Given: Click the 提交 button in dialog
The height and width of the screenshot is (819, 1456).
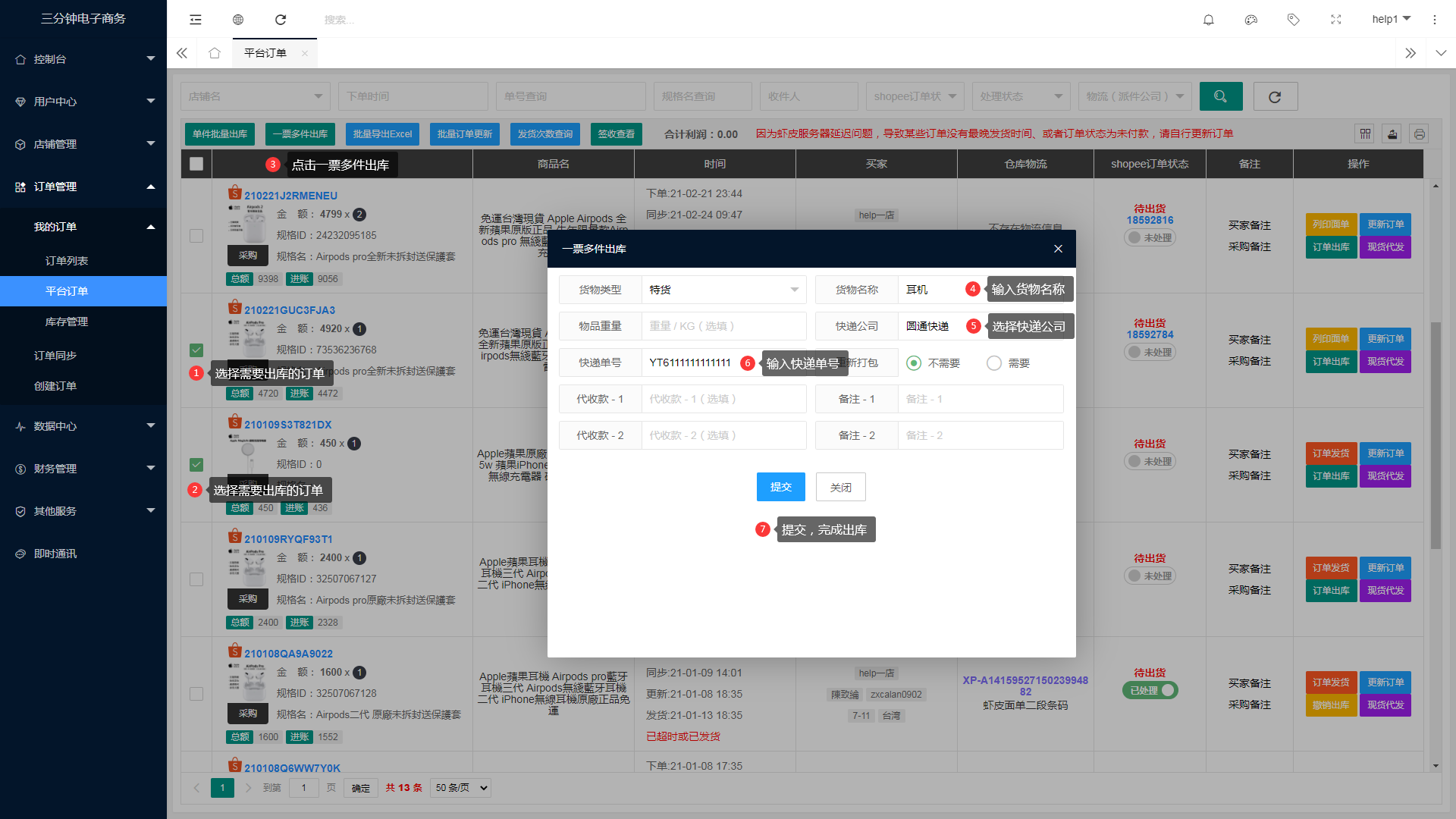Looking at the screenshot, I should tap(780, 487).
